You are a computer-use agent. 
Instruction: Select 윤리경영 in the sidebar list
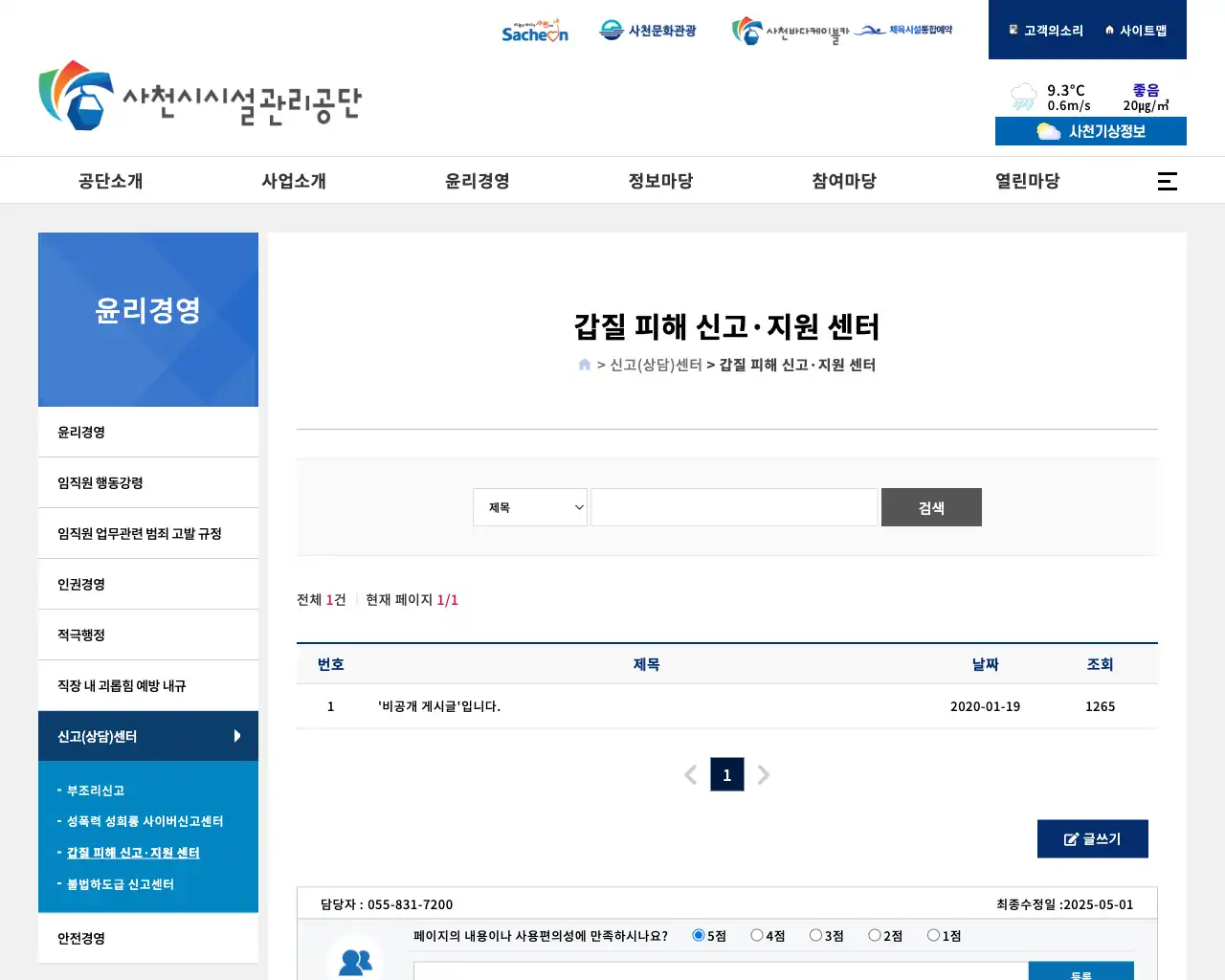click(148, 433)
